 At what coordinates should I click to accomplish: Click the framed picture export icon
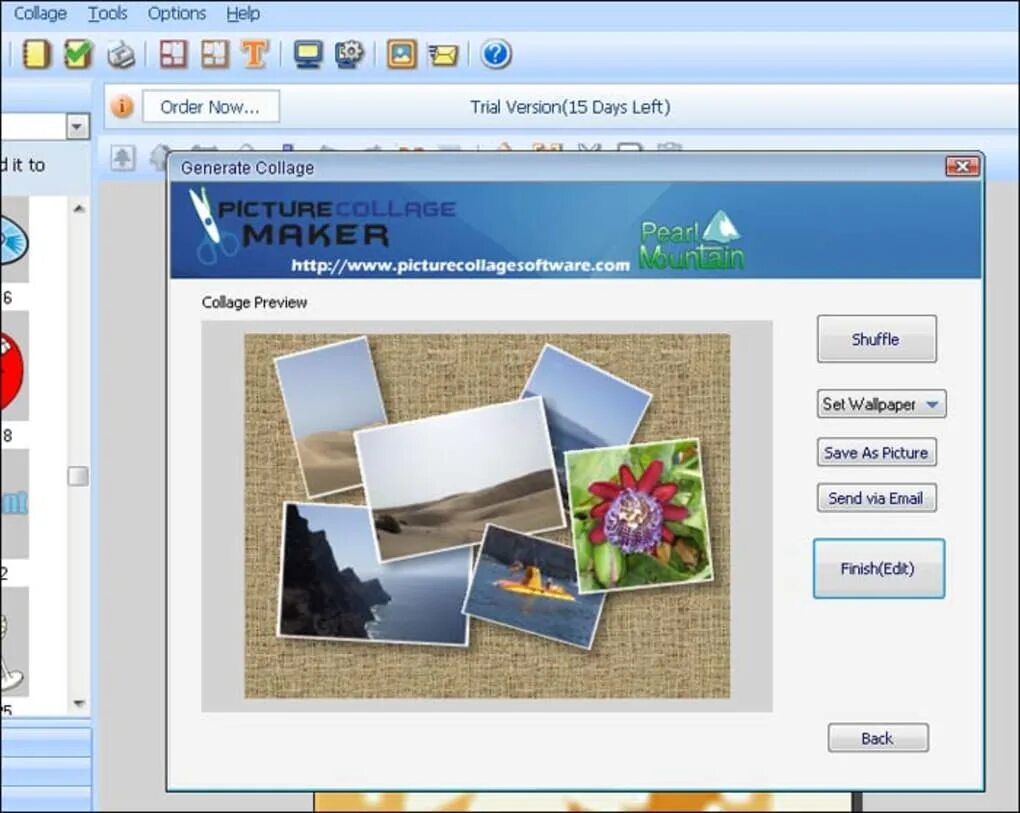pyautogui.click(x=401, y=54)
